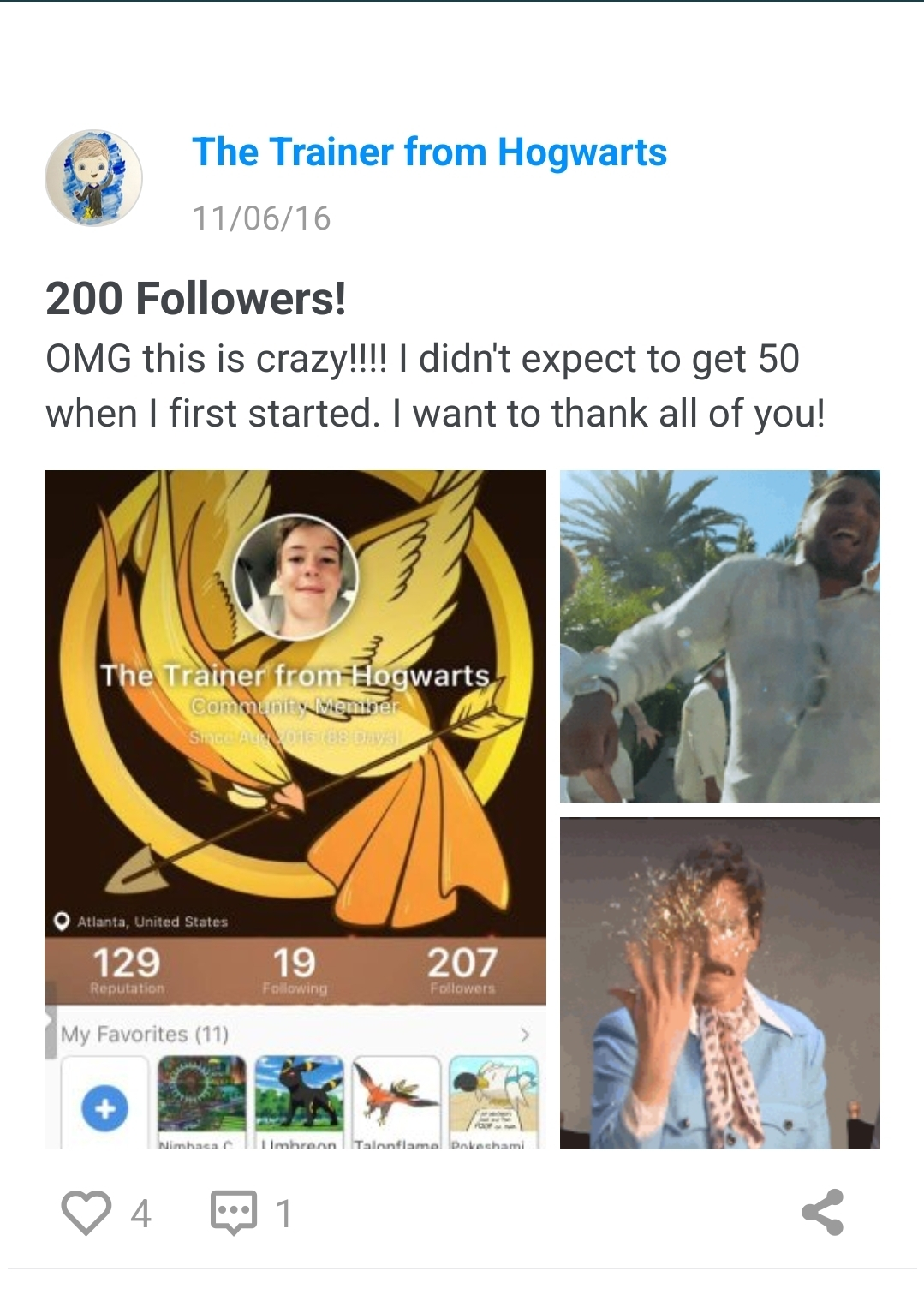The height and width of the screenshot is (1289, 924).
Task: Tap the profile photo in the screenshot
Action: click(x=295, y=577)
